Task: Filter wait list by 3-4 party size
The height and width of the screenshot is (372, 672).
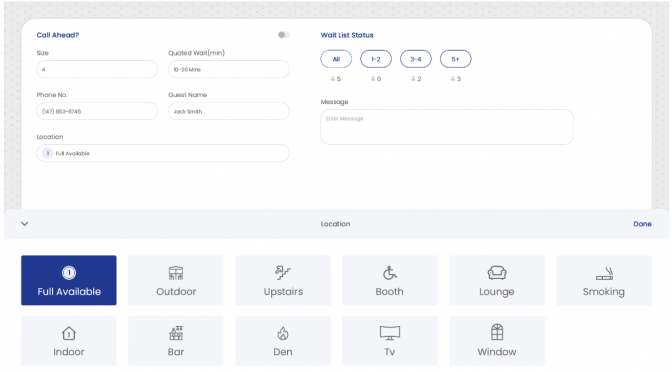Action: pyautogui.click(x=416, y=59)
